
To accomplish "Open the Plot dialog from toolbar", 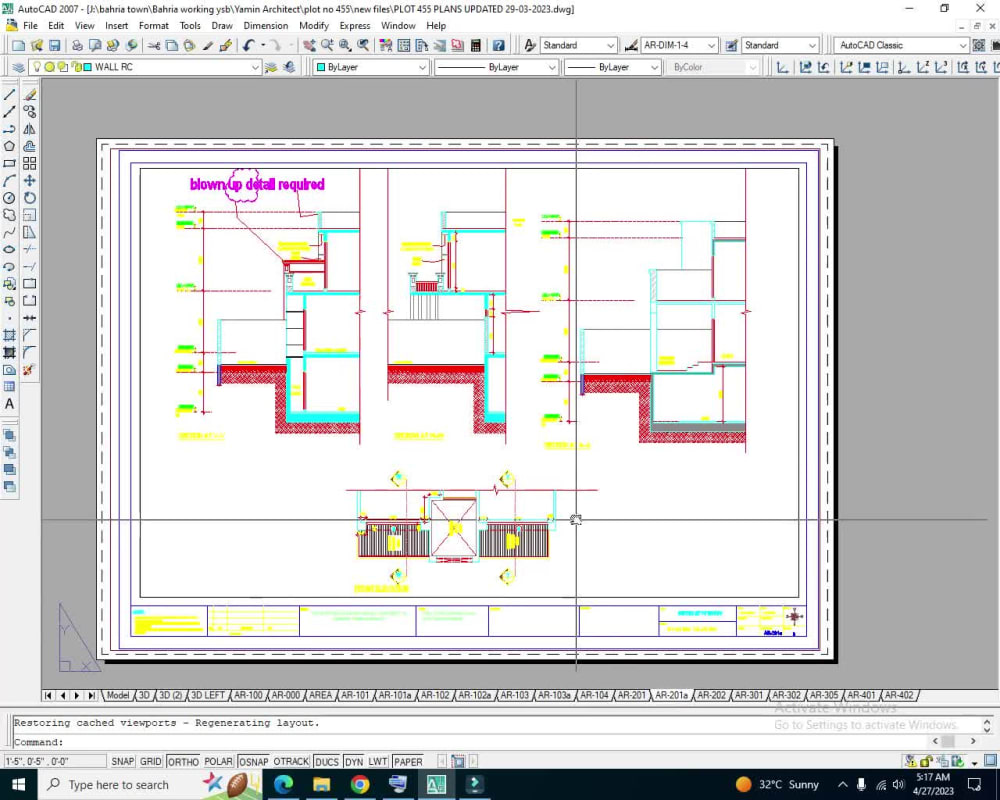I will (77, 44).
